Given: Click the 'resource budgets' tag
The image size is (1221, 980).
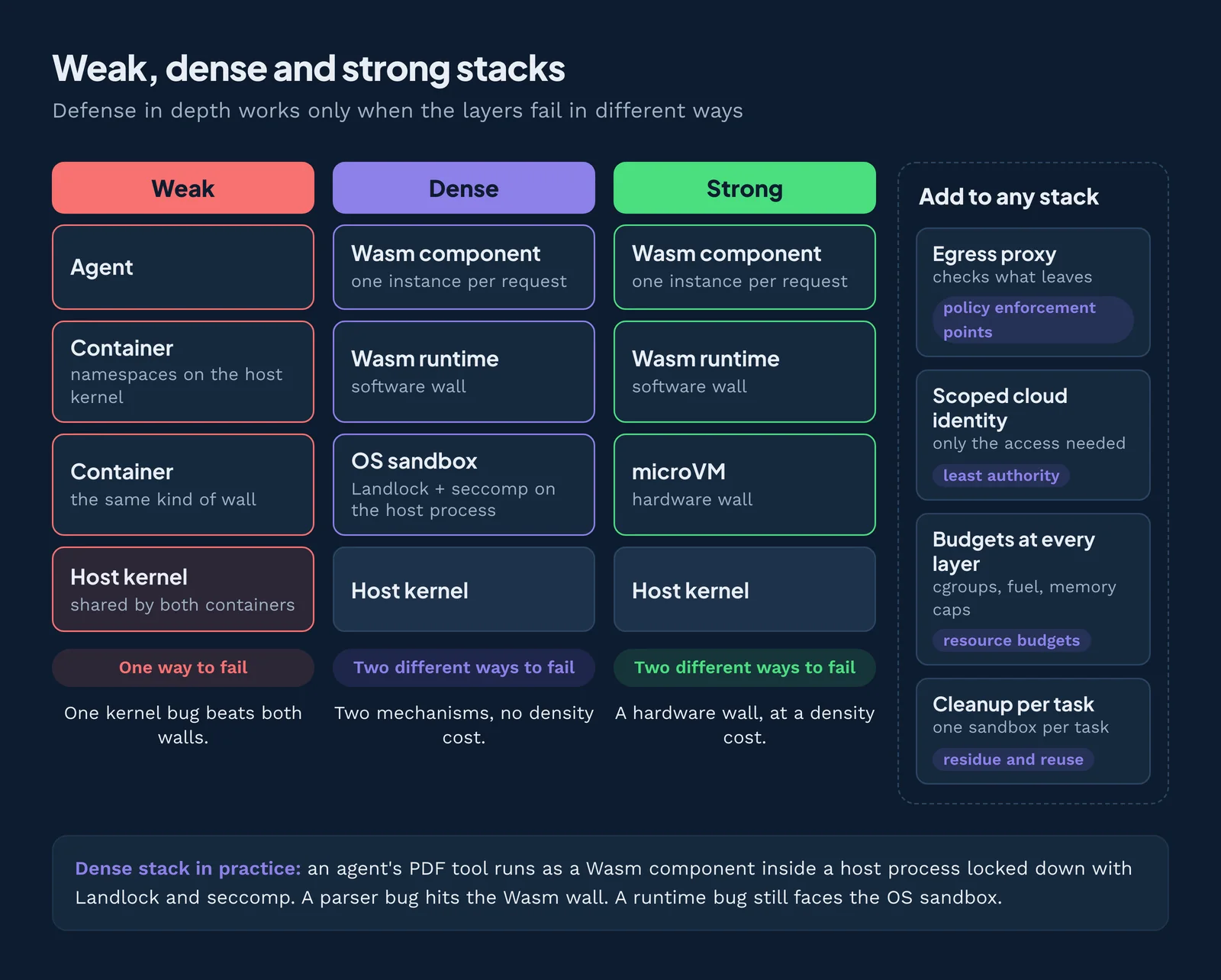Looking at the screenshot, I should (x=1012, y=640).
